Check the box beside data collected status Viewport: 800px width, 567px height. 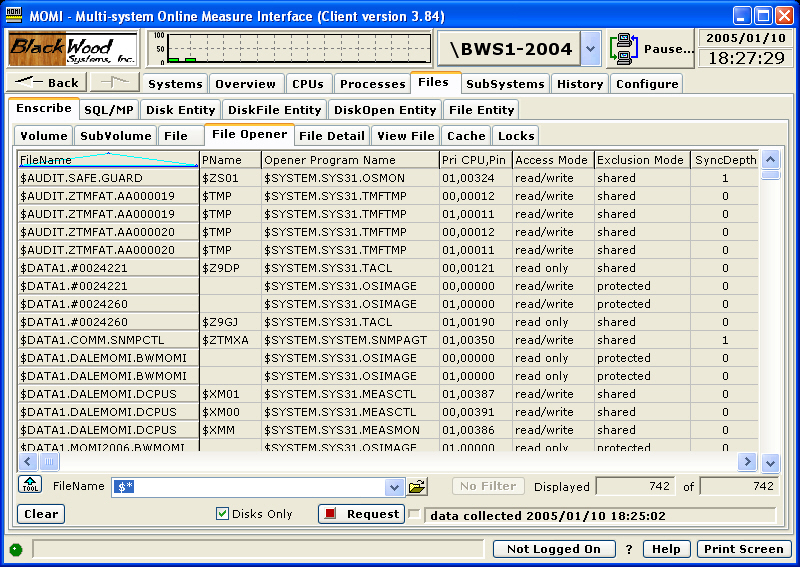414,514
